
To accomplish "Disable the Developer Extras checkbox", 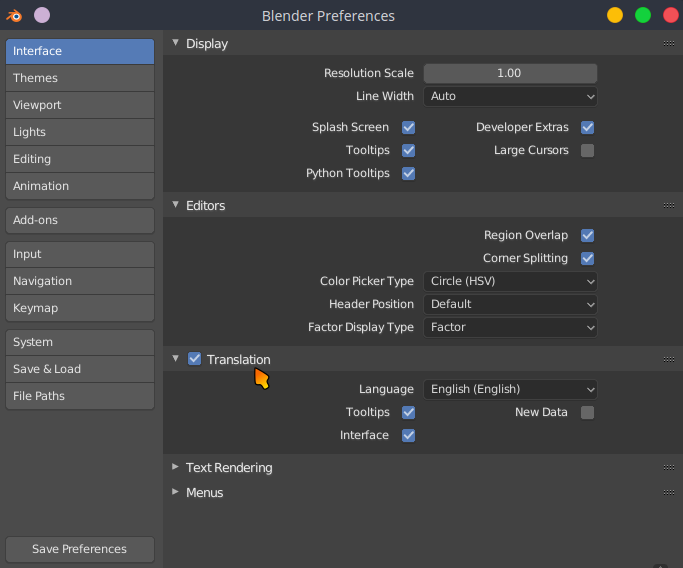I will pos(587,128).
